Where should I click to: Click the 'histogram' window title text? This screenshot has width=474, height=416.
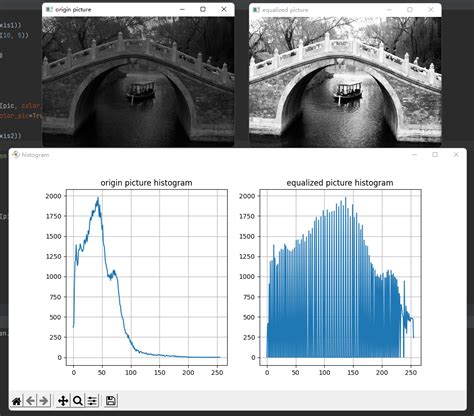[x=35, y=155]
